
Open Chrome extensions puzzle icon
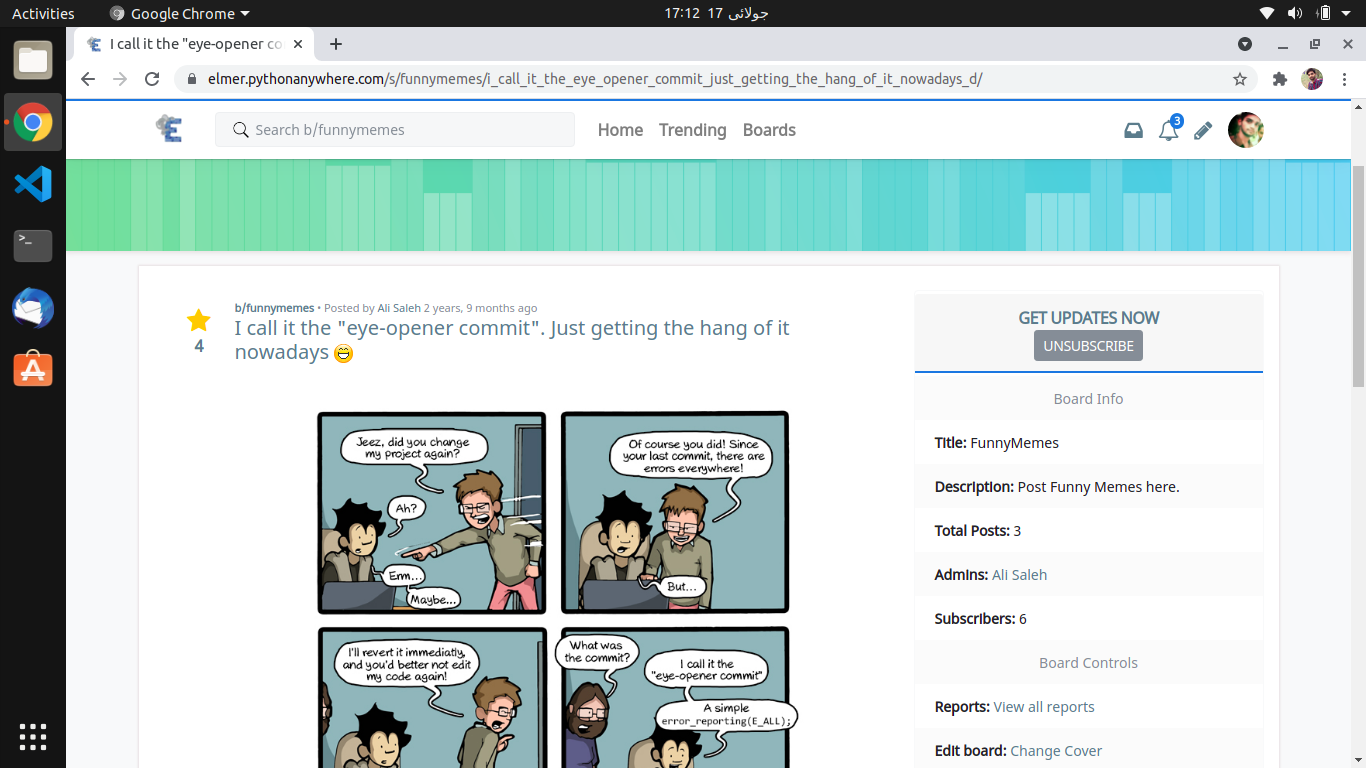coord(1279,79)
